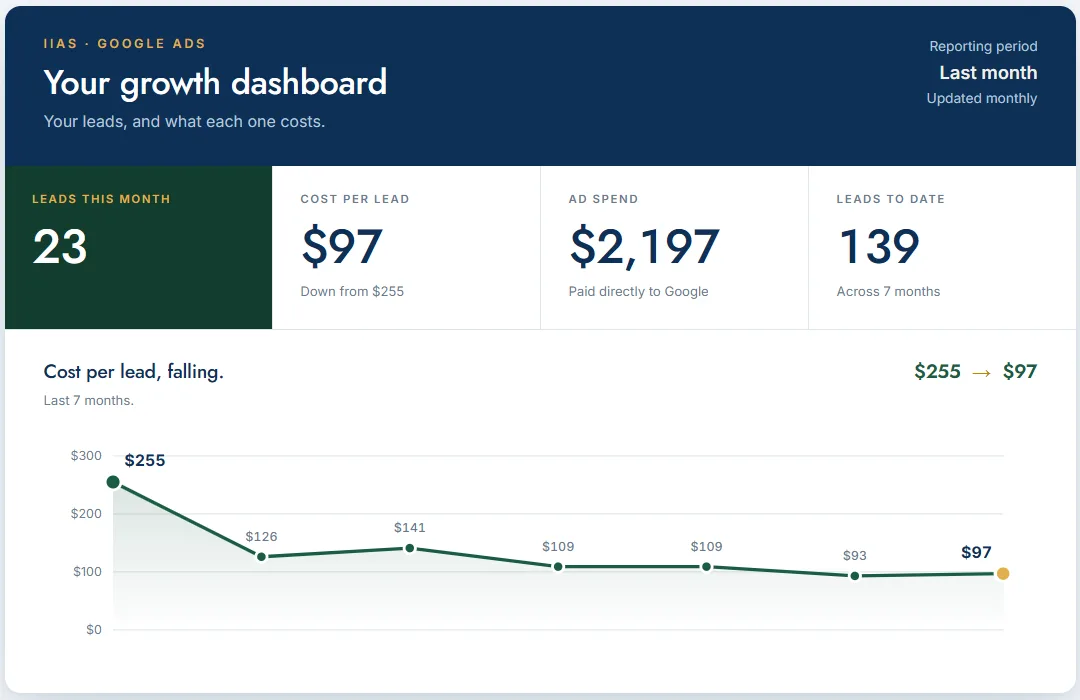Click the $300 y-axis label
1080x700 pixels.
pos(86,455)
